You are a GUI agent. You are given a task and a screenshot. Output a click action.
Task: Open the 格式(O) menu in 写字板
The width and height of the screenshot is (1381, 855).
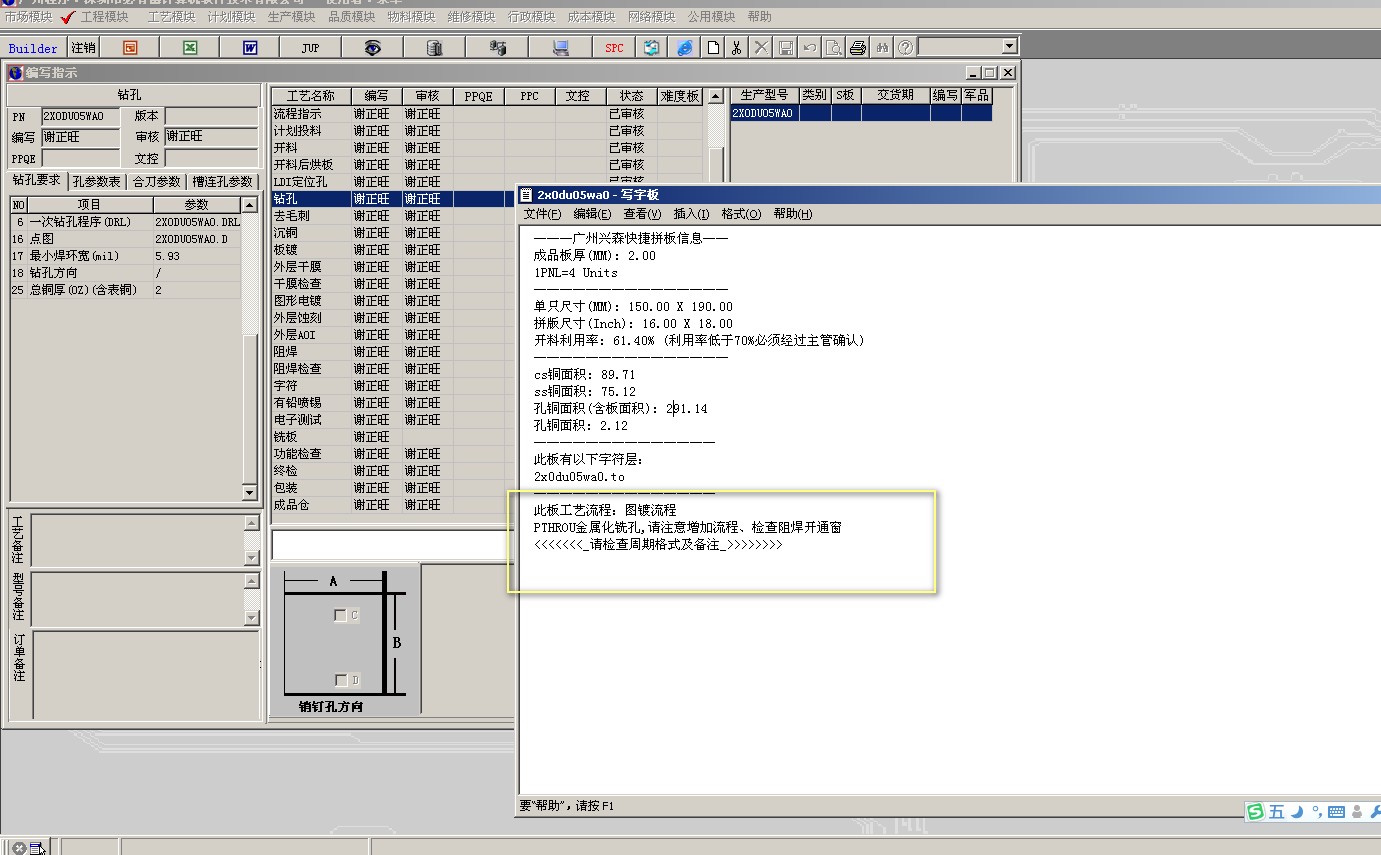tap(741, 214)
